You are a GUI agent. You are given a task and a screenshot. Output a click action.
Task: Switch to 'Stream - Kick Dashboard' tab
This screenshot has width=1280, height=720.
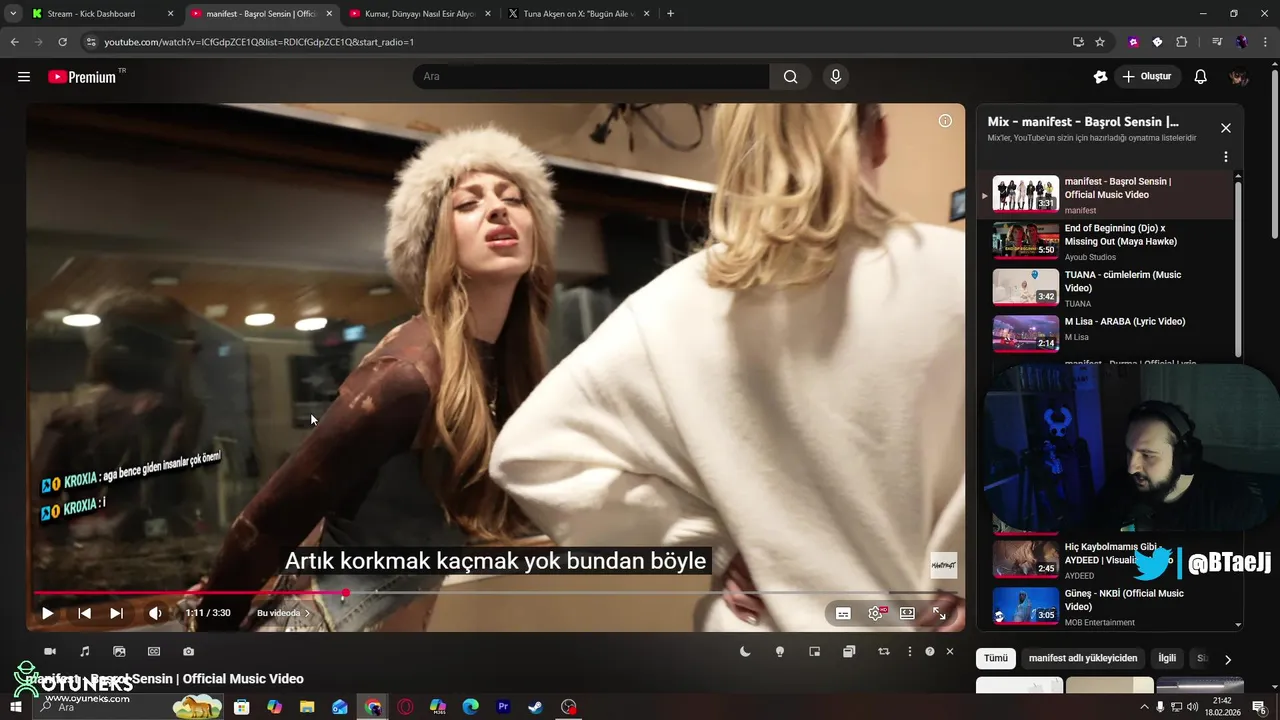(102, 14)
